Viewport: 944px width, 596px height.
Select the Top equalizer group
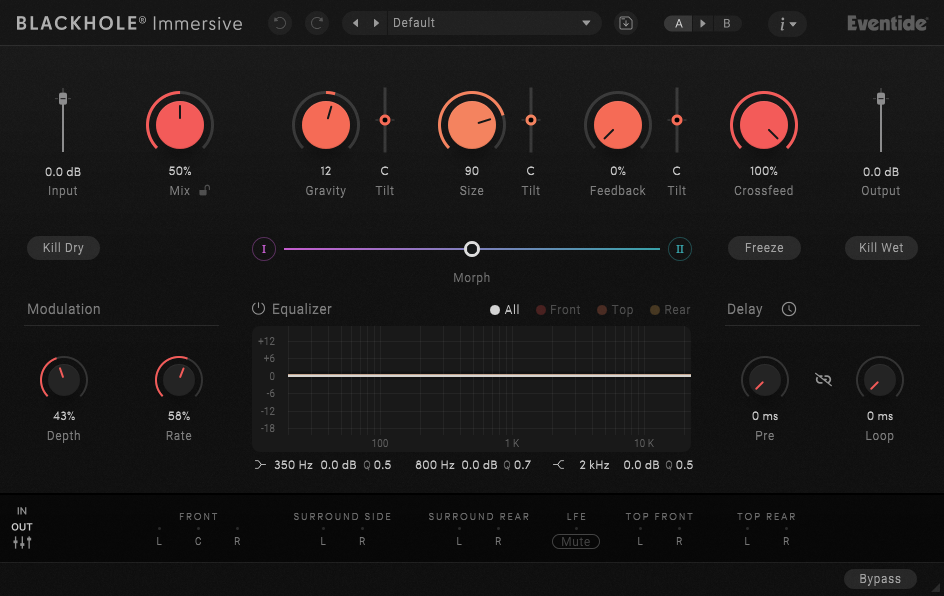coord(615,309)
